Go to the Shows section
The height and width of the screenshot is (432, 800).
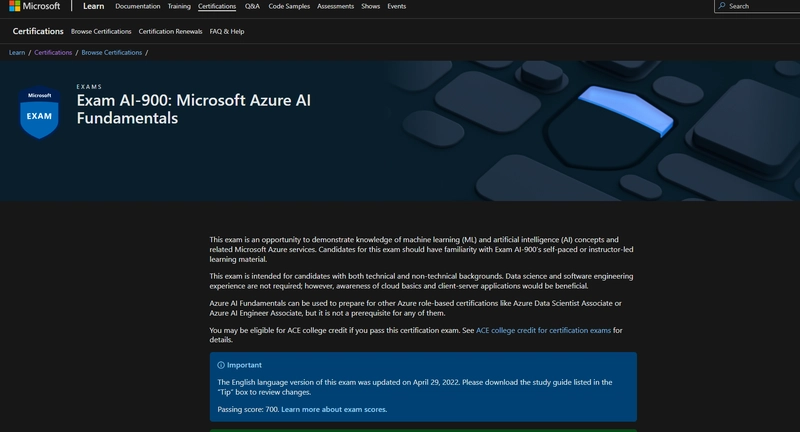tap(370, 6)
